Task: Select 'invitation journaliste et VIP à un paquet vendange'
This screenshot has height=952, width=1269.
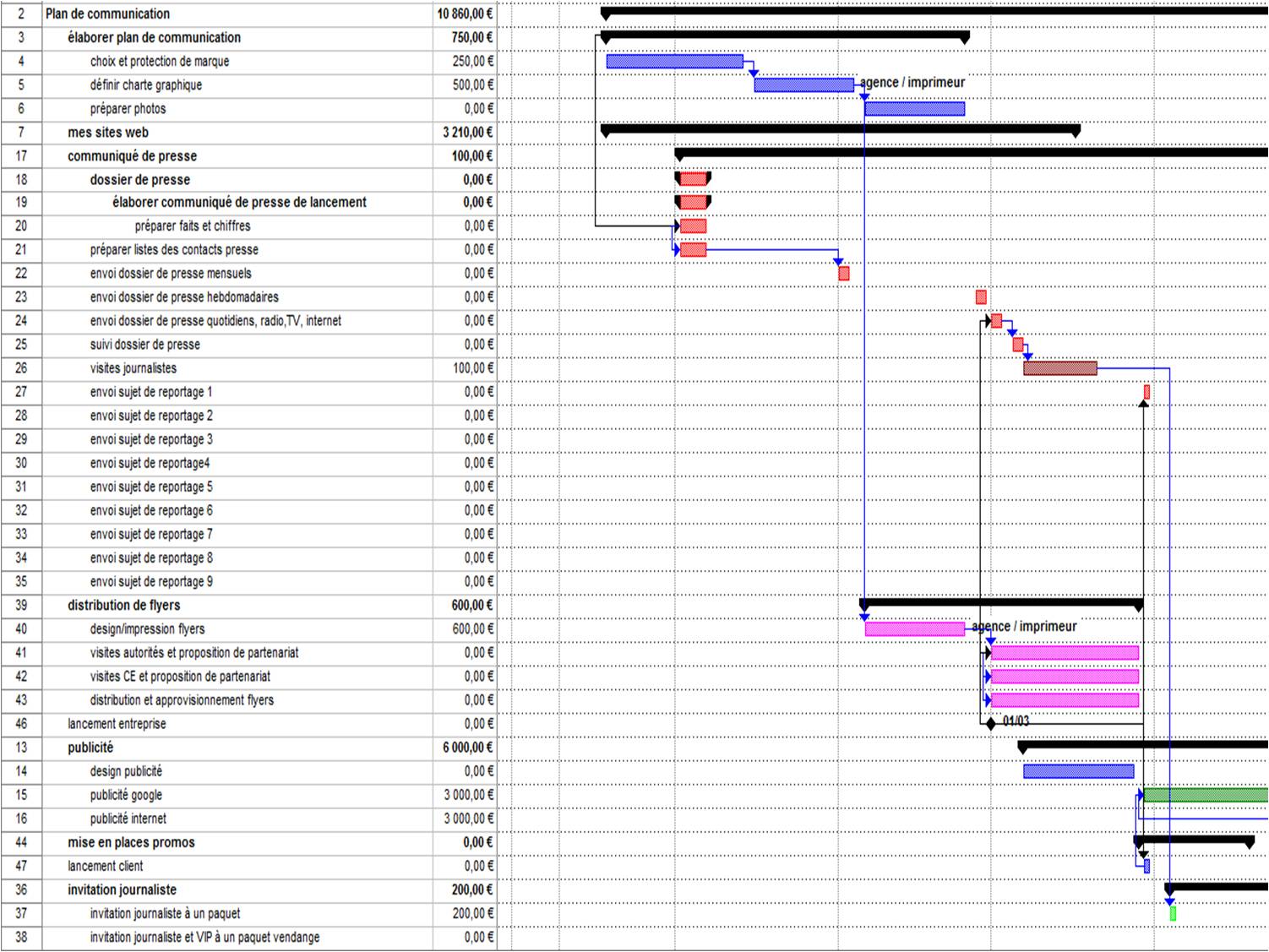Action: pos(205,937)
